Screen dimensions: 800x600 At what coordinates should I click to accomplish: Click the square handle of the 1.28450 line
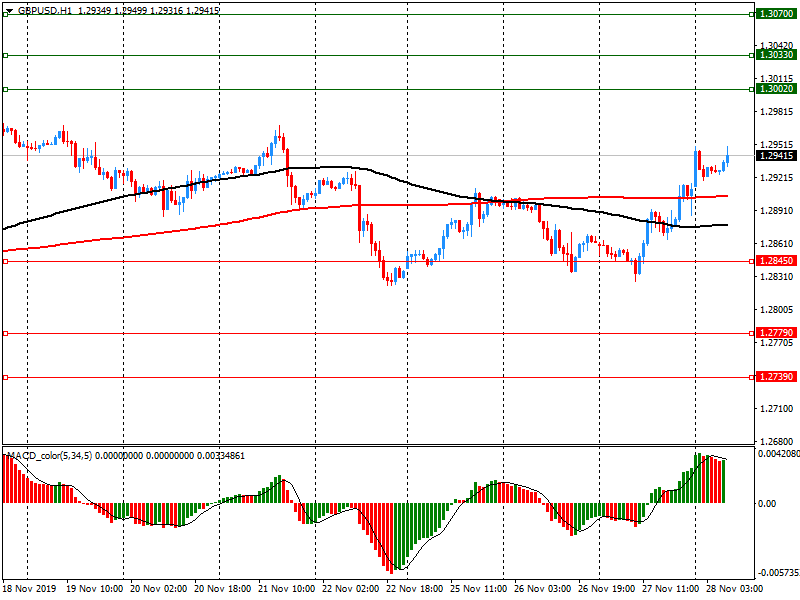tap(6, 261)
